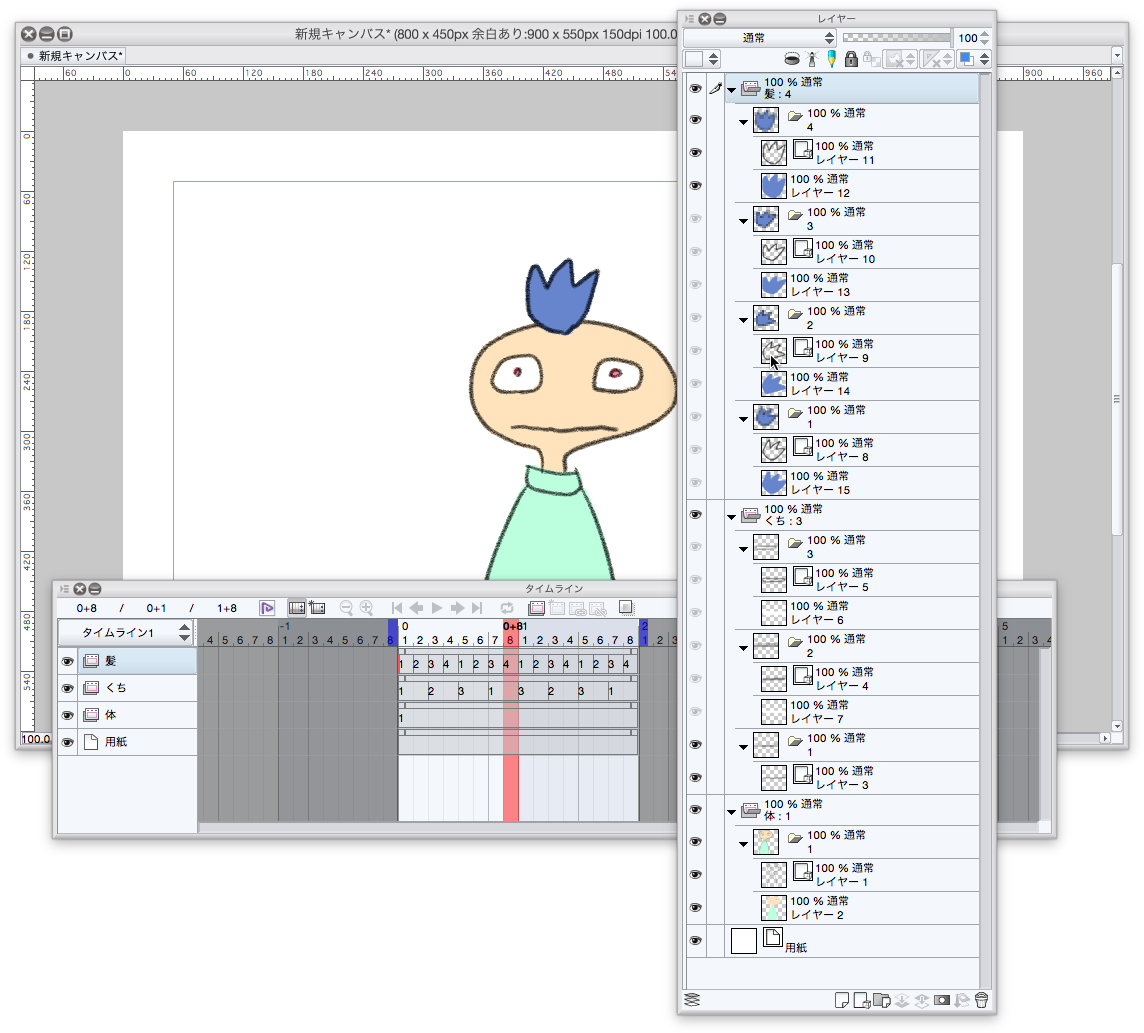Hide the 髪 animation folder in Layers
The image size is (1144, 1033).
(x=695, y=89)
